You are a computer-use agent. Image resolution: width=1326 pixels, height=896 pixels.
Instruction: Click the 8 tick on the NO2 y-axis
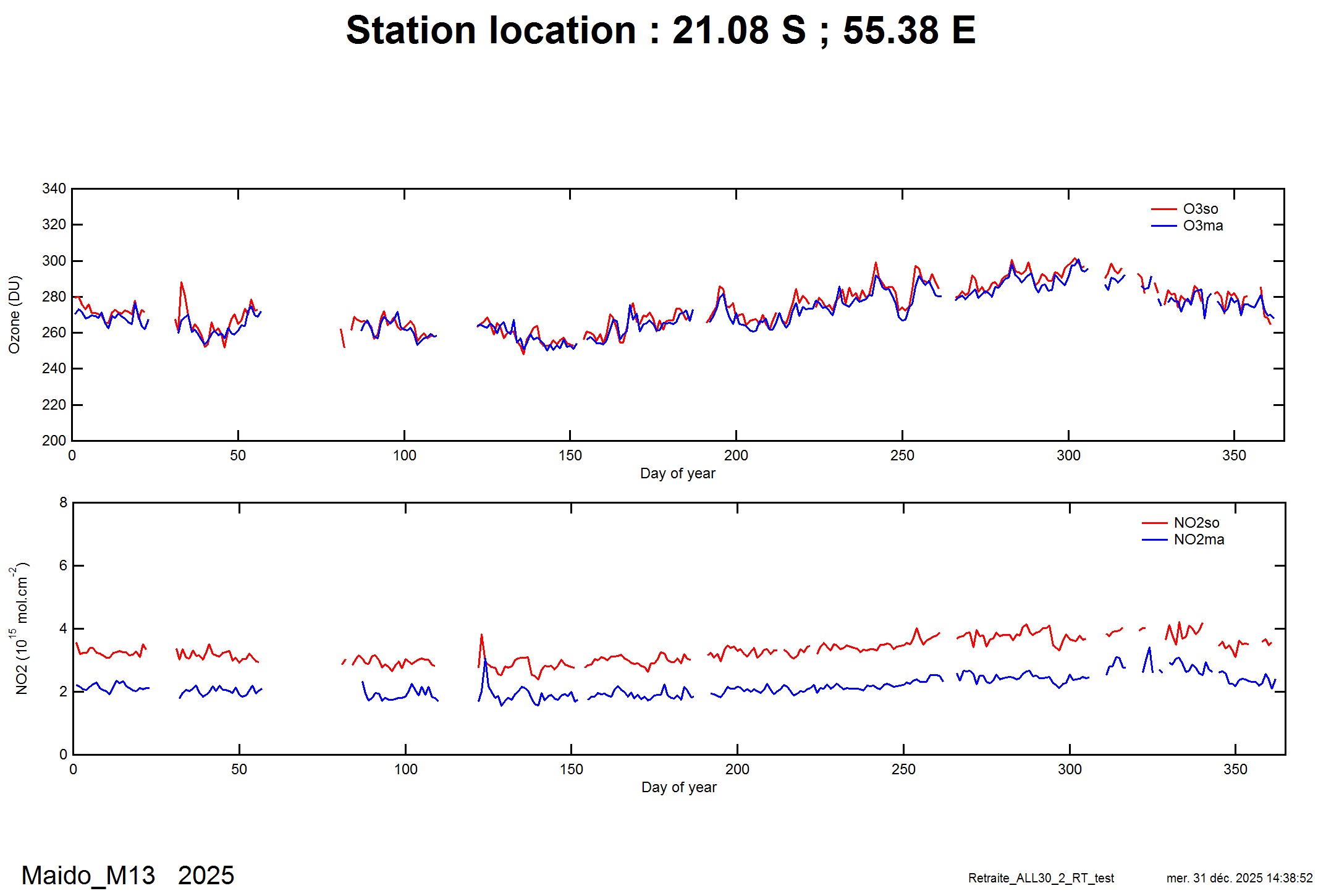pos(64,503)
